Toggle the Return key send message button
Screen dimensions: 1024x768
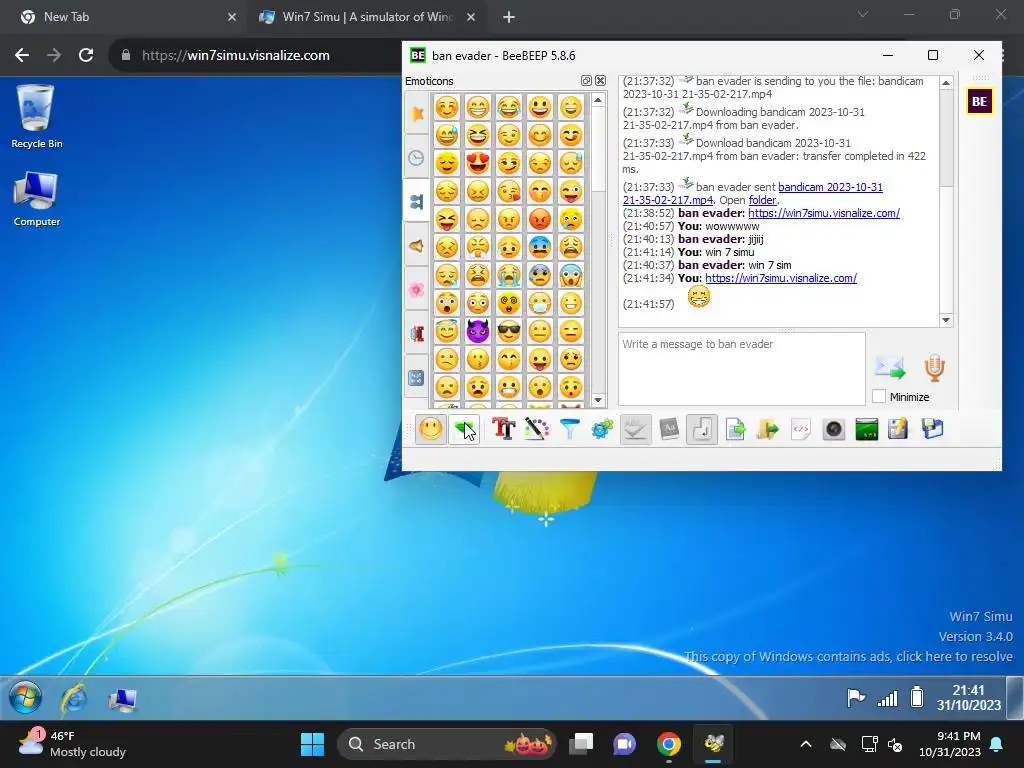tap(702, 429)
